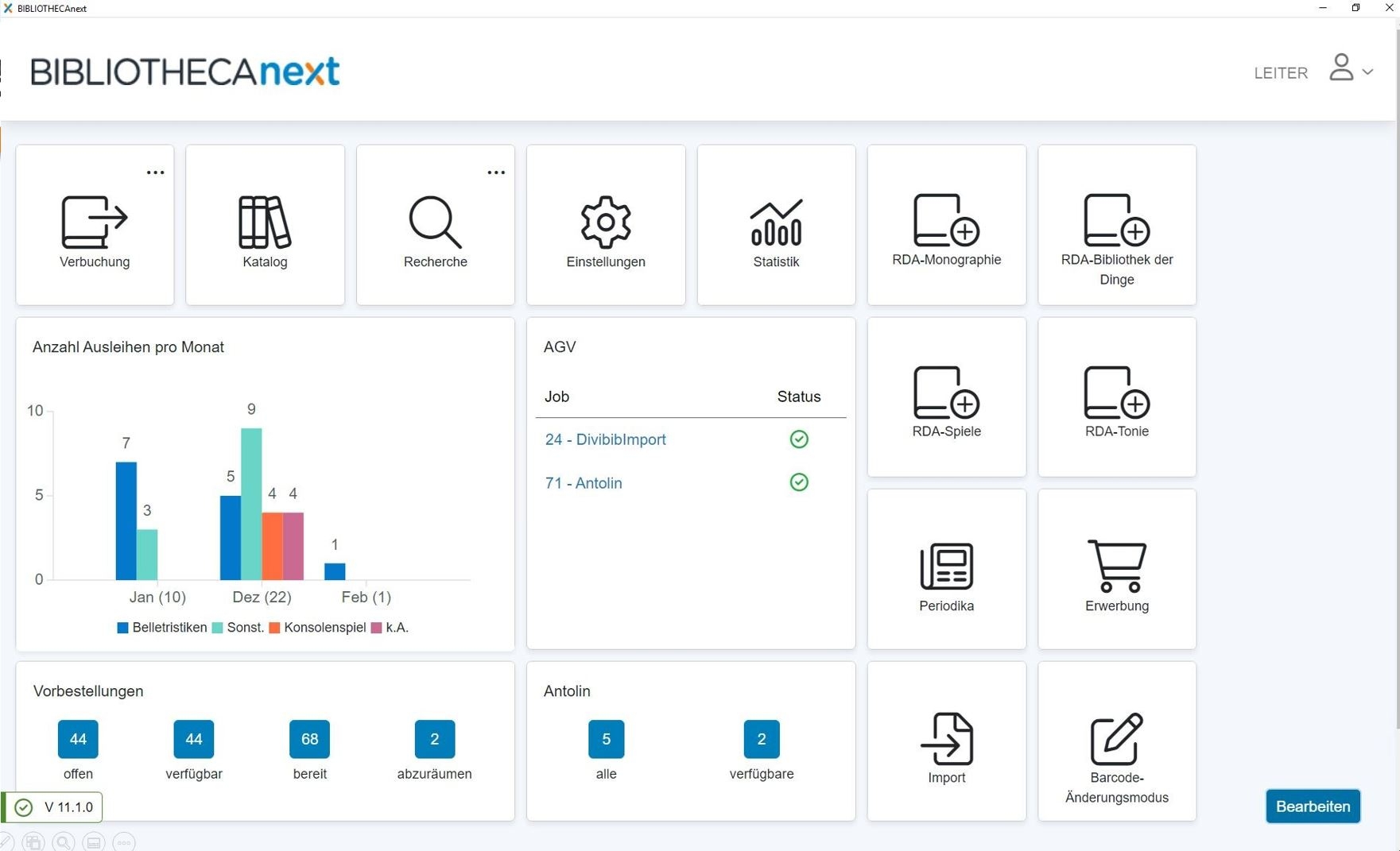
Task: Click the 'Feb (1)' axis label
Action: click(366, 597)
